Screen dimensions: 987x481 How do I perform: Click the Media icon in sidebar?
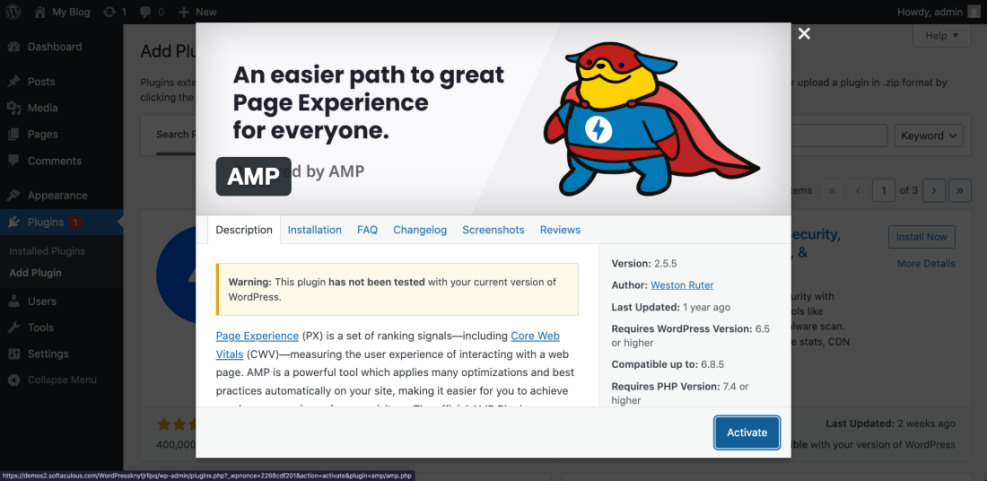pyautogui.click(x=14, y=108)
